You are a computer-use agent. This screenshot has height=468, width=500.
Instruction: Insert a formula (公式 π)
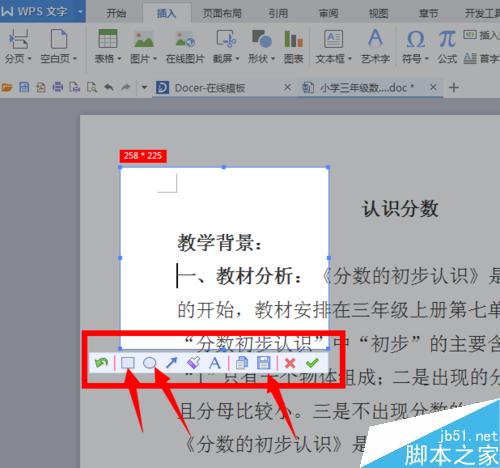click(447, 46)
